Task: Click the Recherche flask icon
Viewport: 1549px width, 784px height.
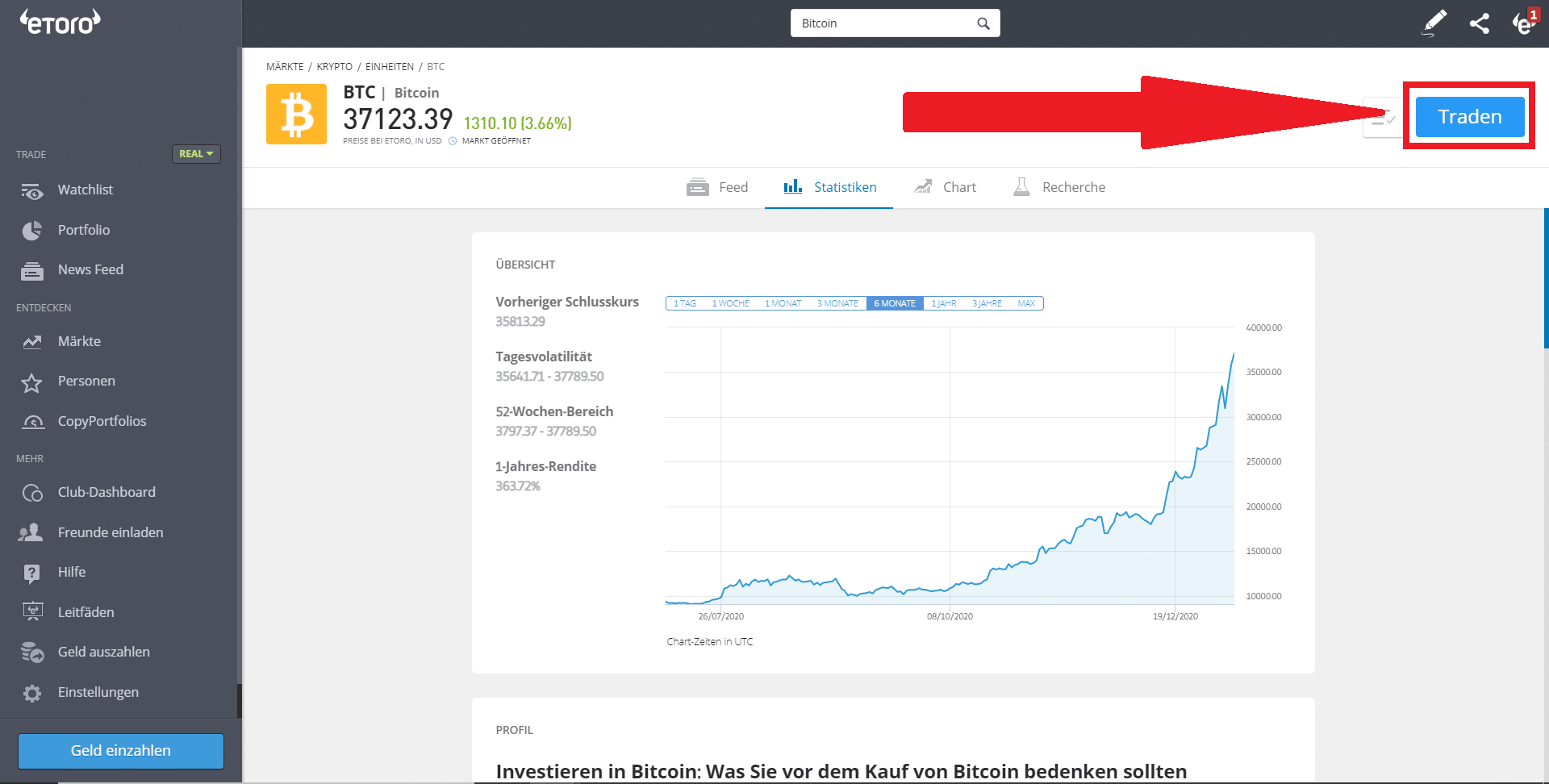Action: pos(1021,186)
